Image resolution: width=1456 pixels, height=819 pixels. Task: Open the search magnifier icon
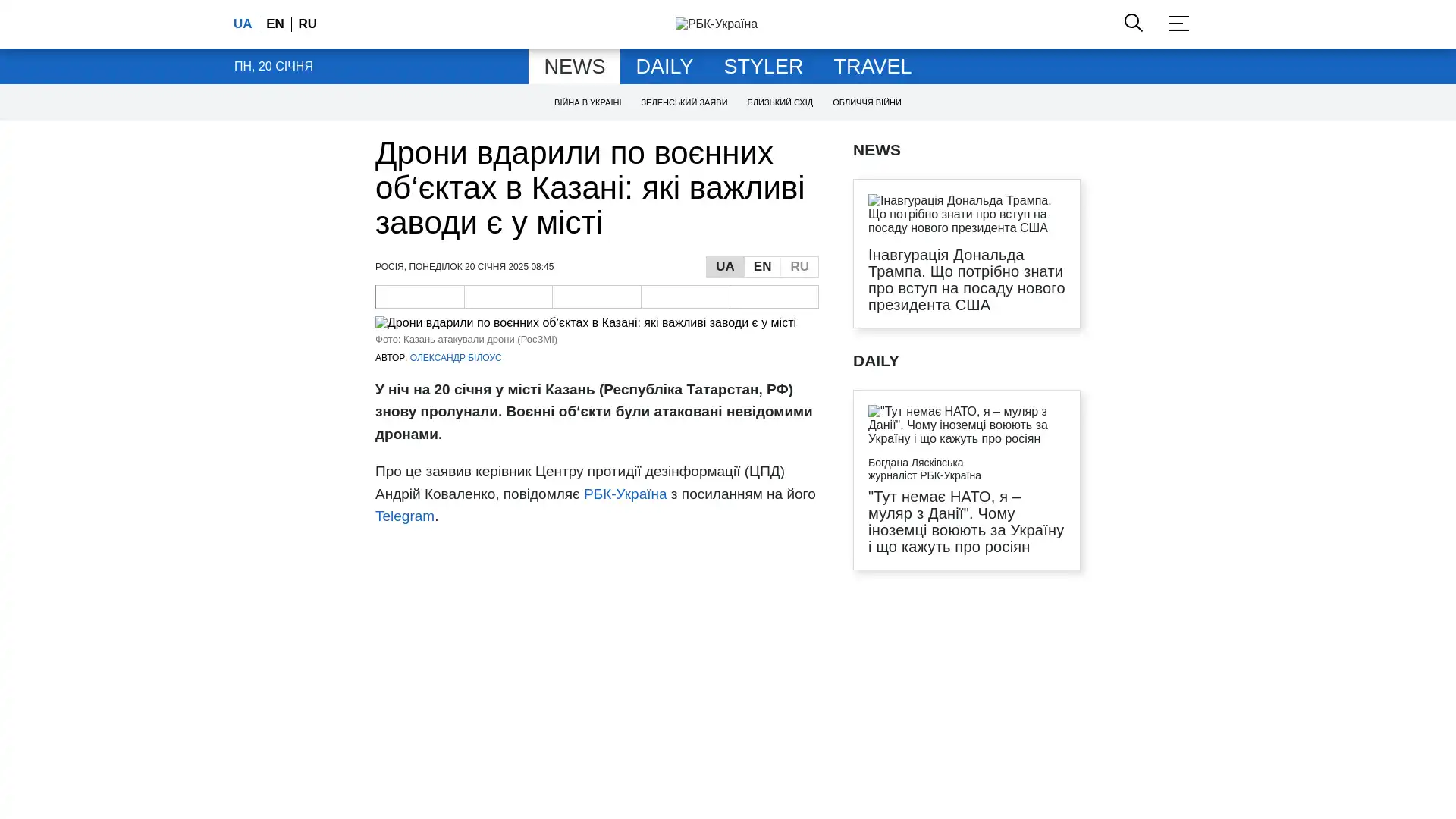point(1133,23)
